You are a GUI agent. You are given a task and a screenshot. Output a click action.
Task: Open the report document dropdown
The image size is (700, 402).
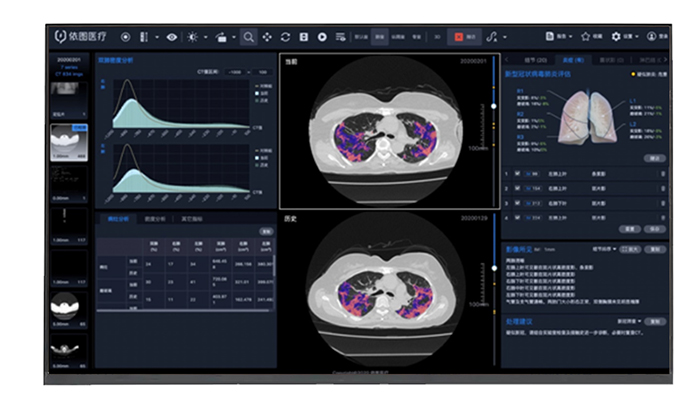pos(558,37)
